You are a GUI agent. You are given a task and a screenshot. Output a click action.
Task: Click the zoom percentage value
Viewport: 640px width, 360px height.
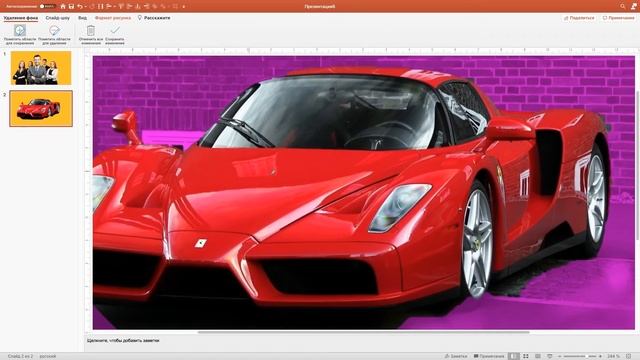[613, 356]
